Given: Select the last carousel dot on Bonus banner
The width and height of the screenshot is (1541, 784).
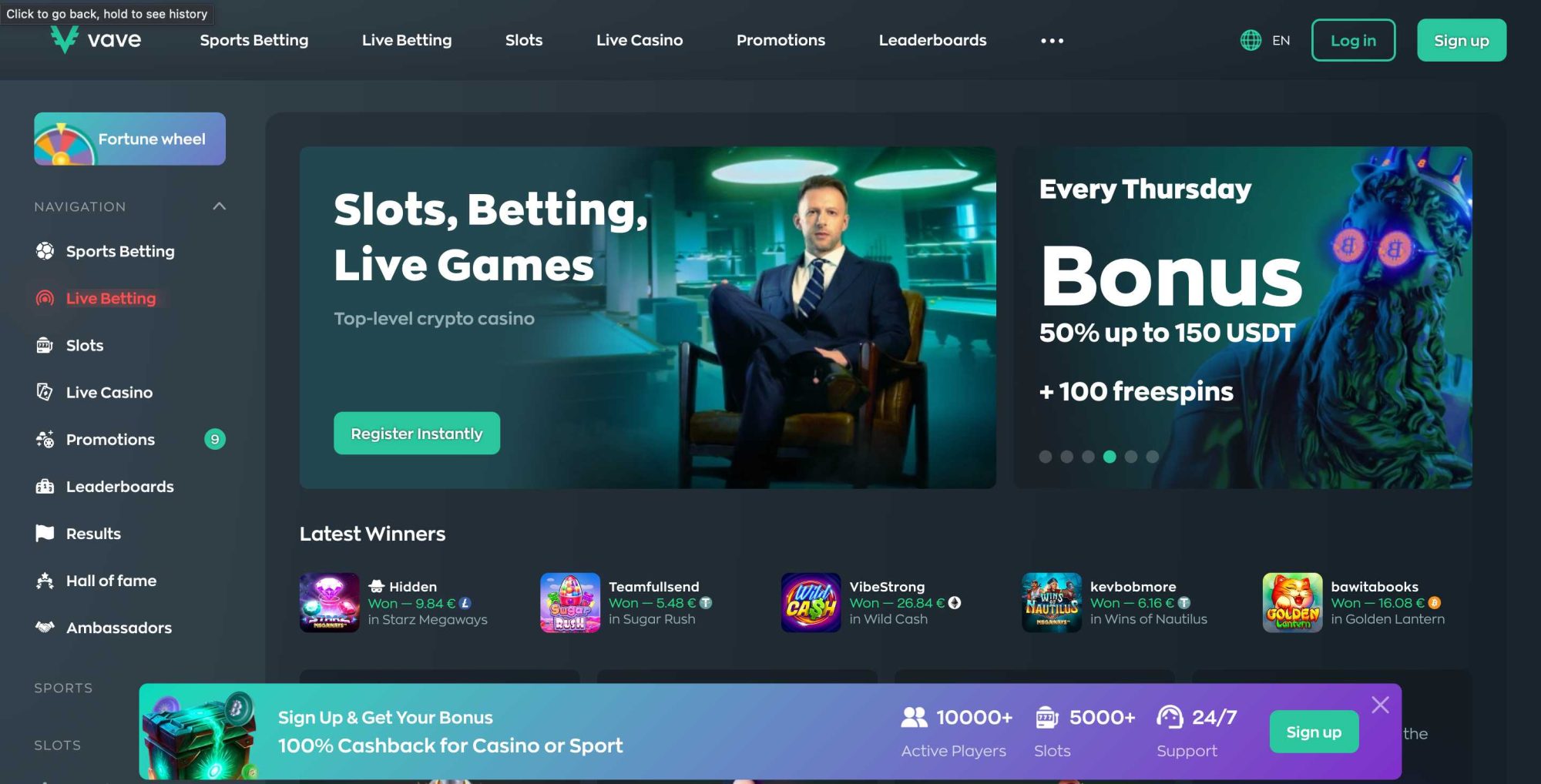Looking at the screenshot, I should pos(1152,457).
